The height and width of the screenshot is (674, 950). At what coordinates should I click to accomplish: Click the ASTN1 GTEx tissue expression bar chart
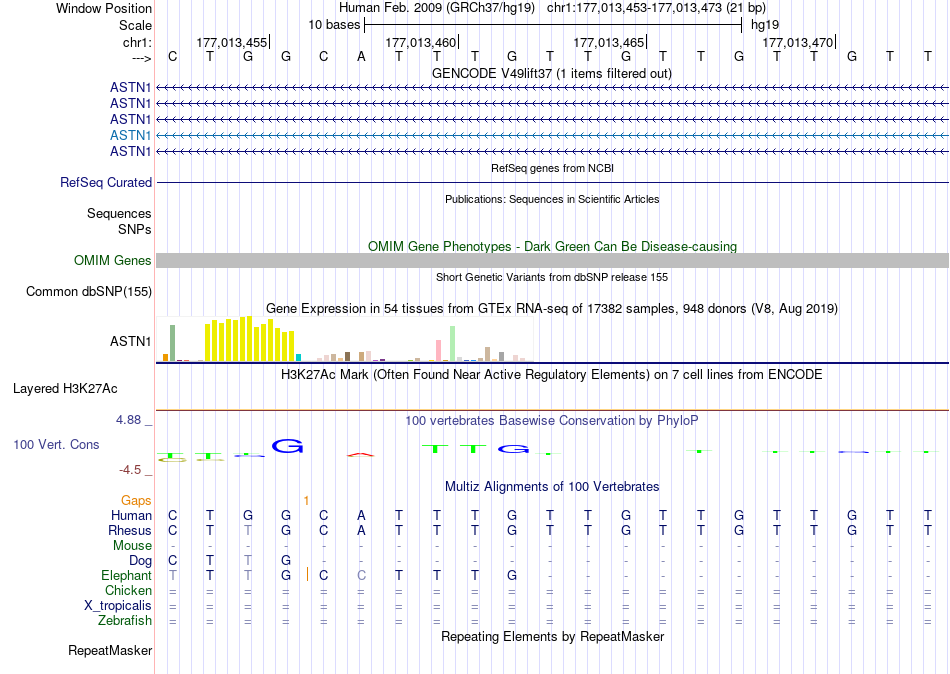point(344,339)
